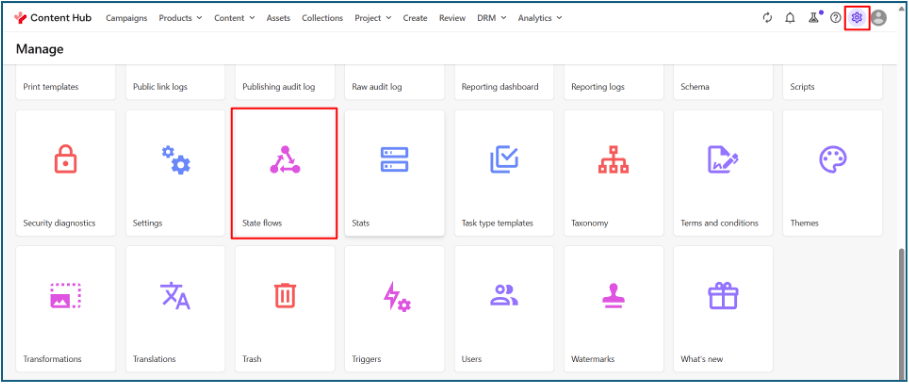Open the Transformations image icon
Screen dimensions: 909x384
click(66, 296)
